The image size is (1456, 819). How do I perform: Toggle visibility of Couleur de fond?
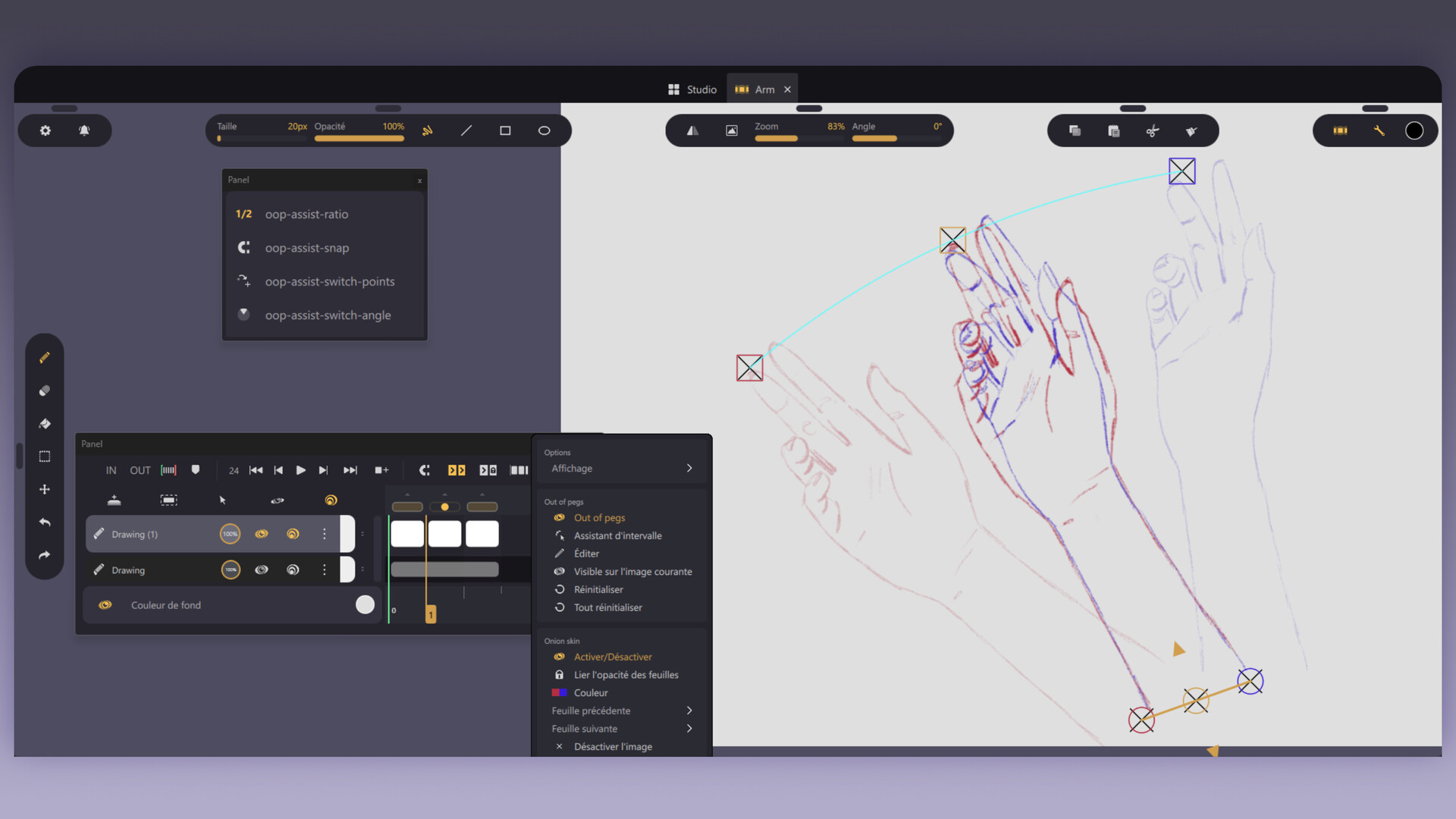tap(105, 604)
